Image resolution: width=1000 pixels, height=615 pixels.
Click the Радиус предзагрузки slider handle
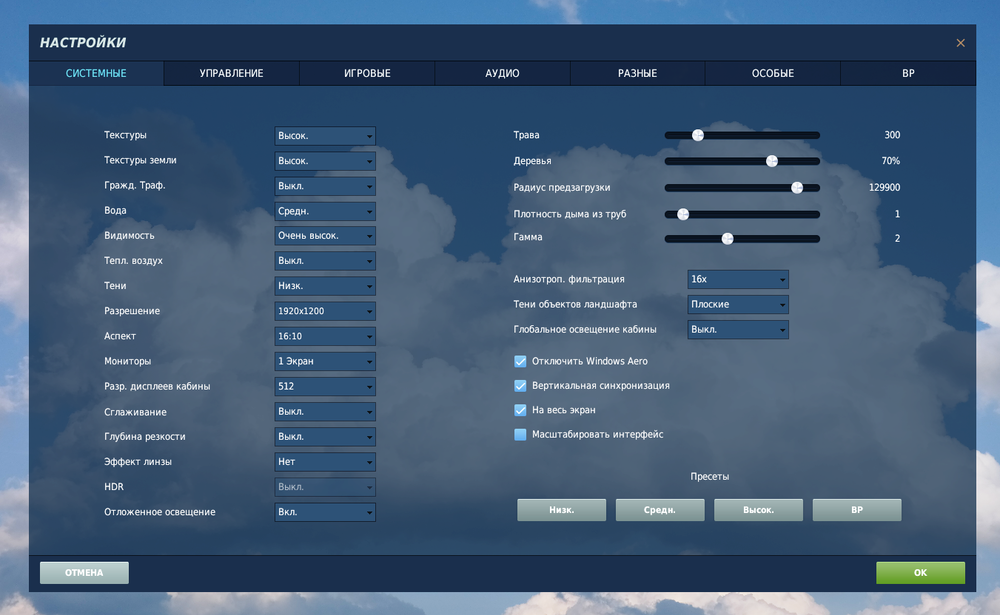[797, 188]
